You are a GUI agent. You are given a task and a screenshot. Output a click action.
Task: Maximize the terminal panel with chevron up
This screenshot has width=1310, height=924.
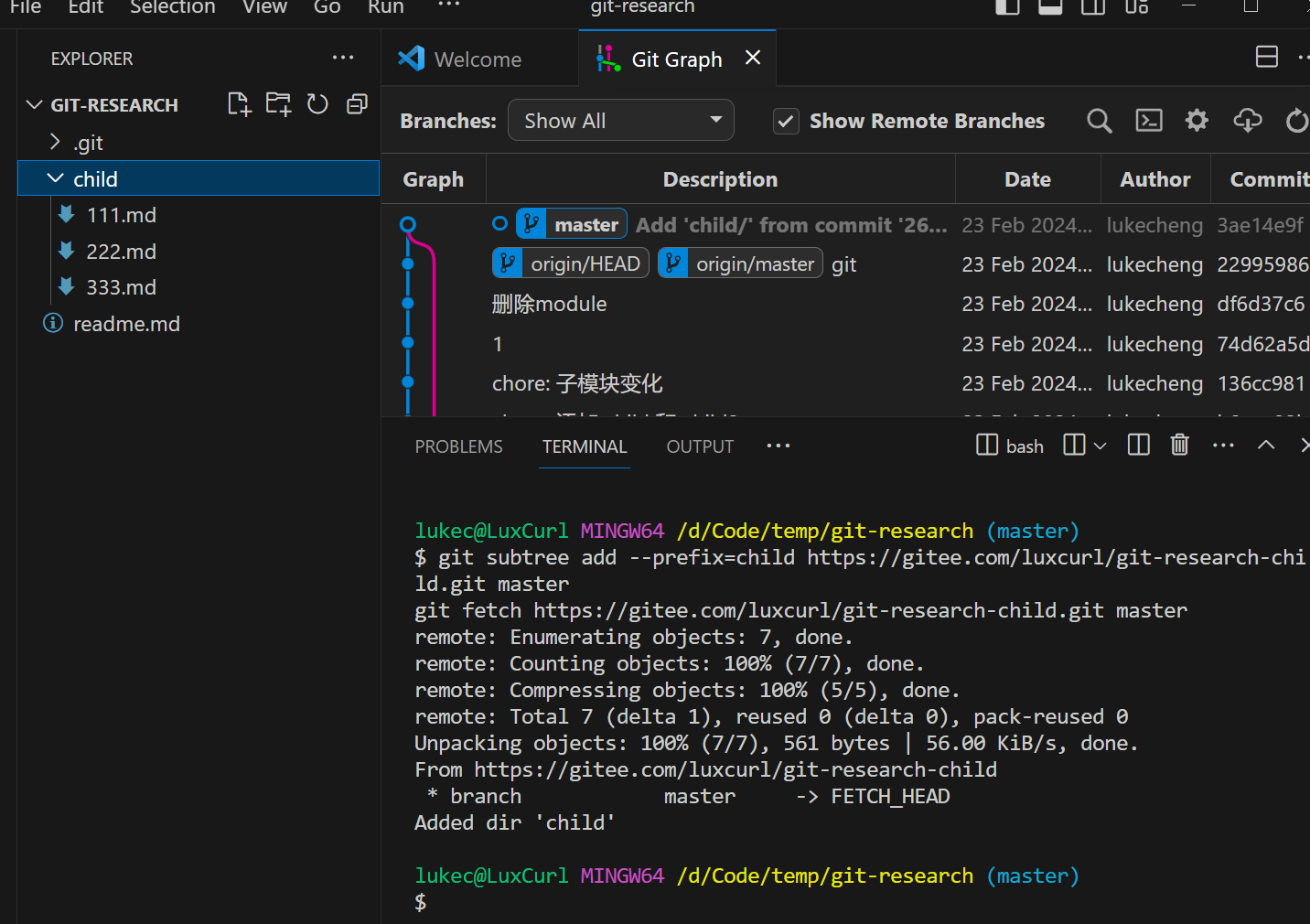[x=1266, y=446]
